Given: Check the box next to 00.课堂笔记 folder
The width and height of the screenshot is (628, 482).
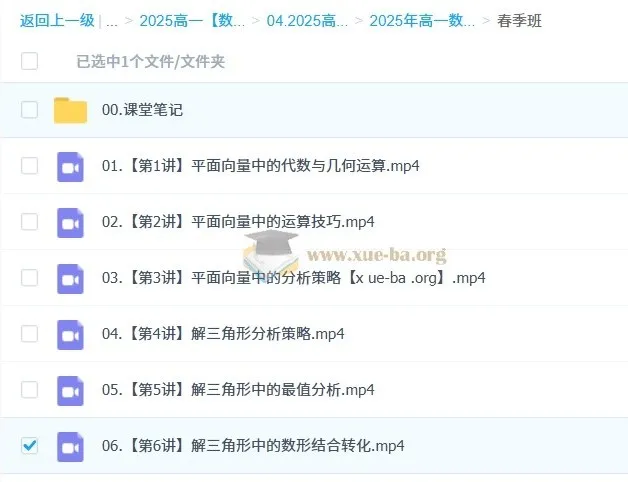Looking at the screenshot, I should pyautogui.click(x=29, y=110).
